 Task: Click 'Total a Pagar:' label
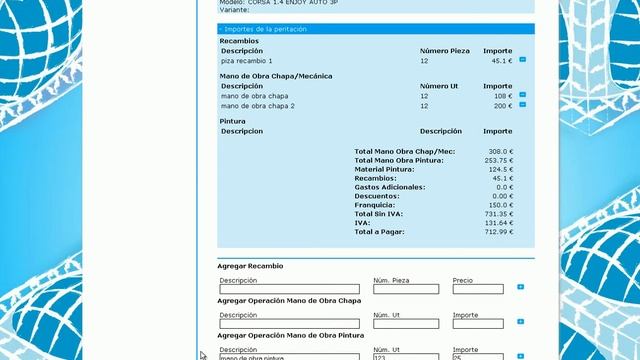click(x=379, y=232)
